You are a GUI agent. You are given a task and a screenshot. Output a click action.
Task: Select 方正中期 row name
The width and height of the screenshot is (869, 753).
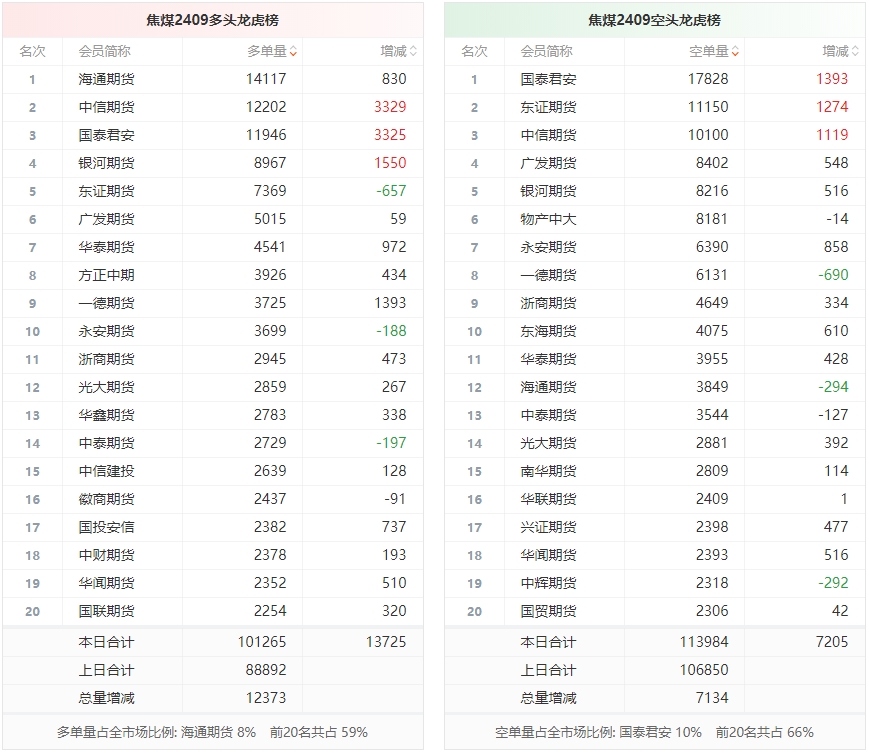[x=106, y=275]
